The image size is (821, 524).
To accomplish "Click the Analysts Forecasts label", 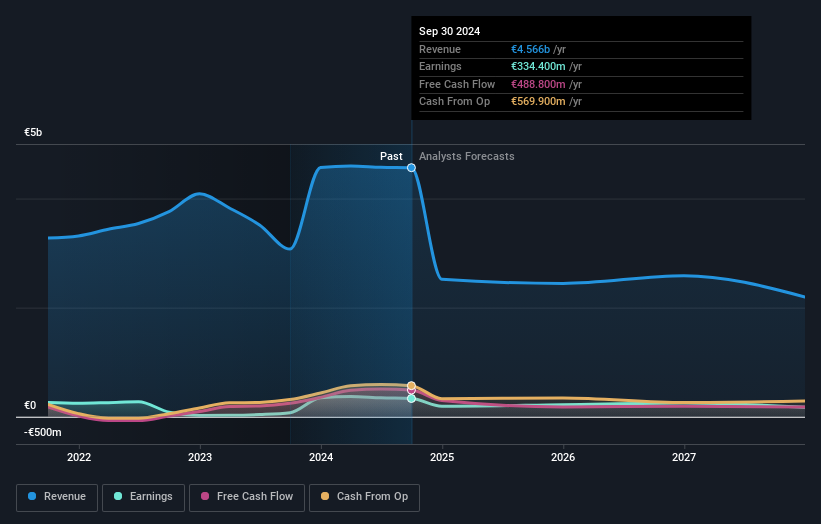I will click(467, 156).
